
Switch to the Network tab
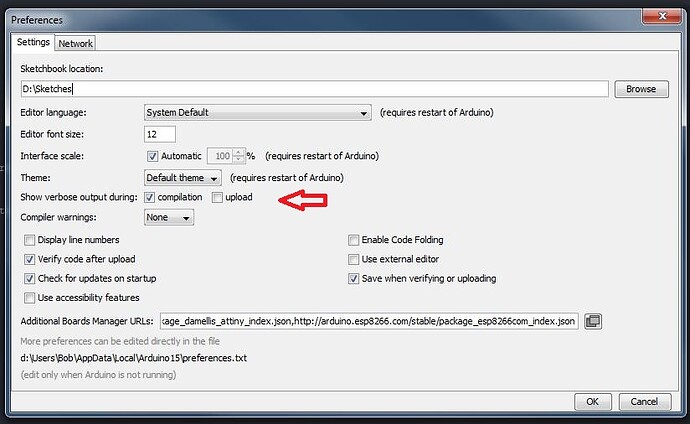tap(75, 44)
